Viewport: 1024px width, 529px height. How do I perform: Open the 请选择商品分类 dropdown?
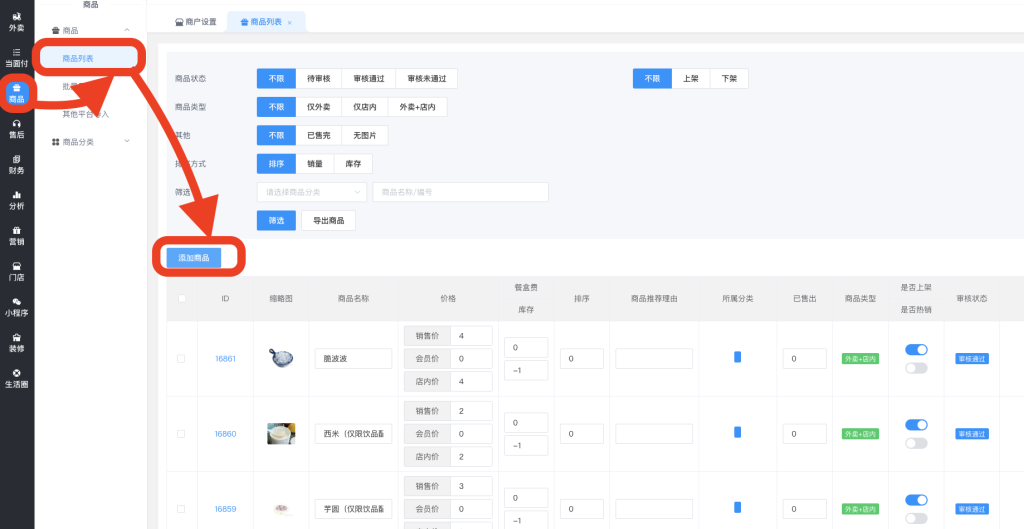coord(312,192)
